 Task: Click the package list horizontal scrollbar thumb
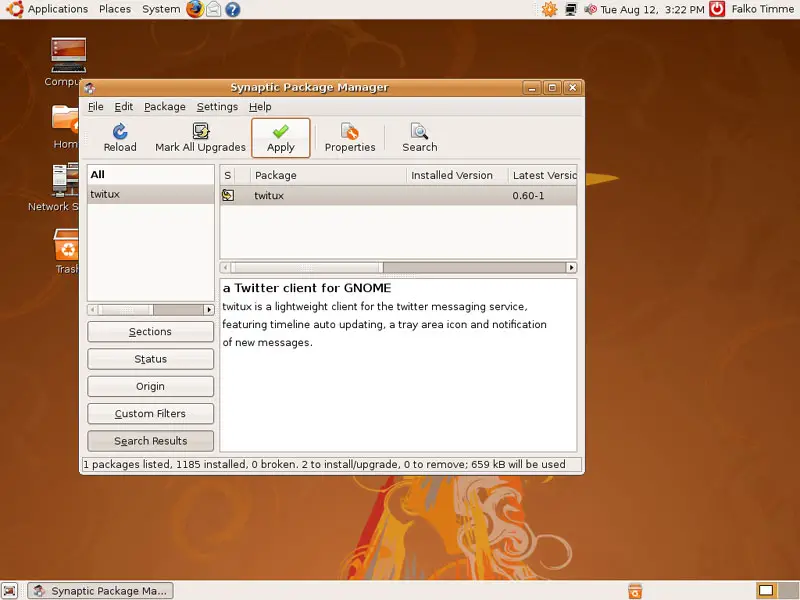click(x=307, y=267)
